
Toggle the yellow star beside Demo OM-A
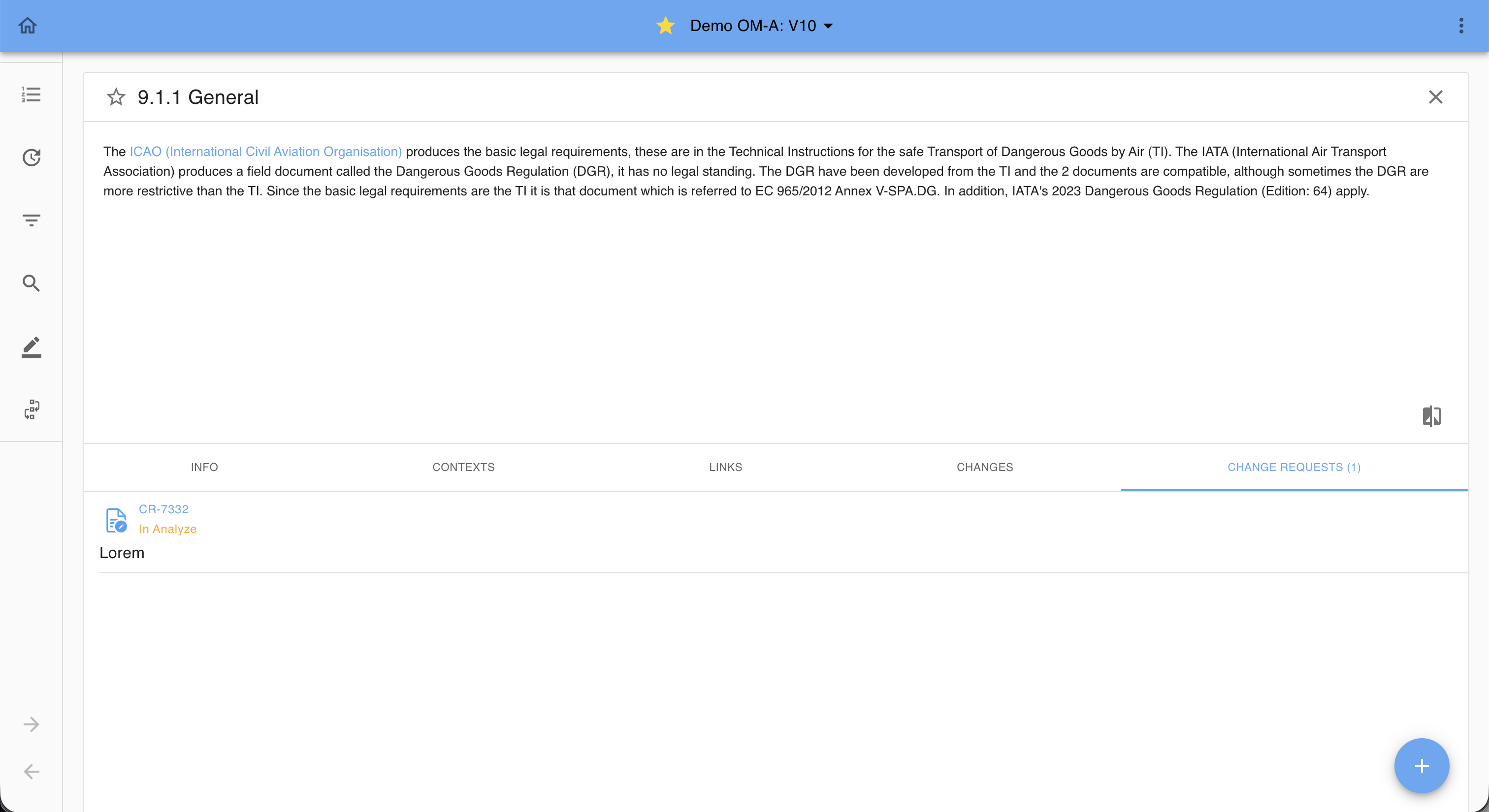(665, 26)
